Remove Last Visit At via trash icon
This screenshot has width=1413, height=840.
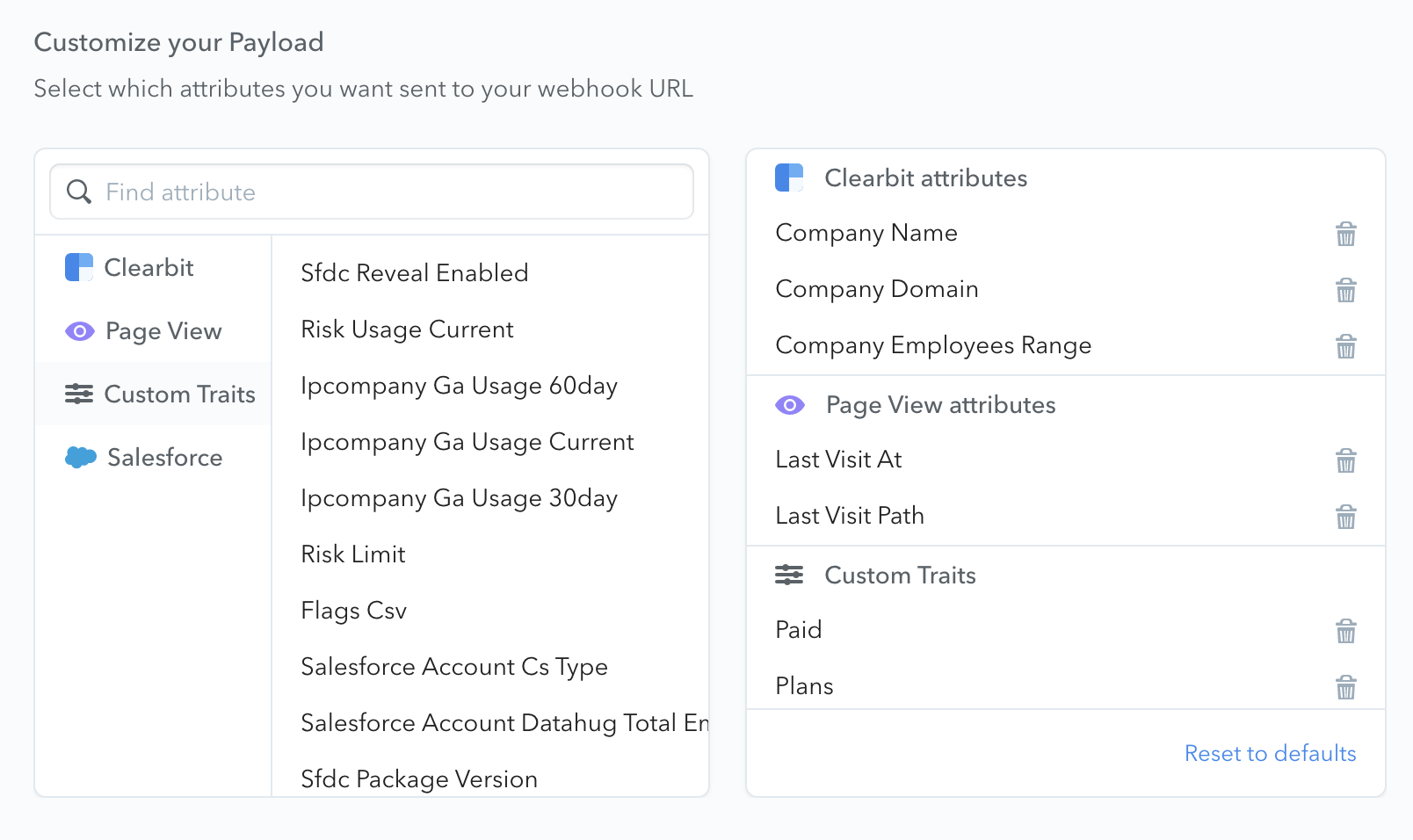click(1345, 460)
